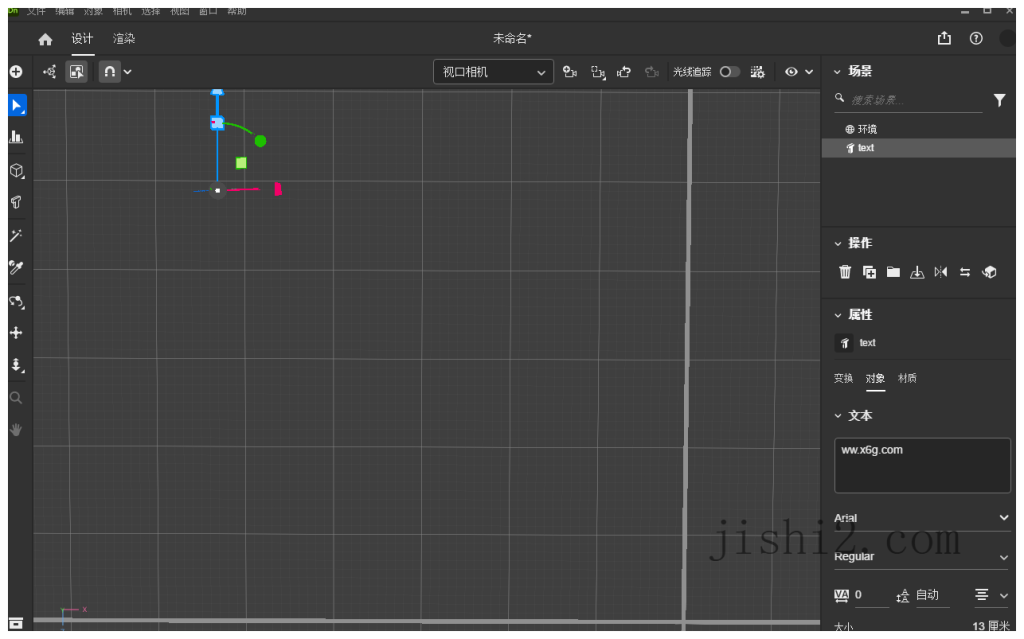Click the add camera bookmark icon
Screen dimensions: 1024x639
point(570,72)
